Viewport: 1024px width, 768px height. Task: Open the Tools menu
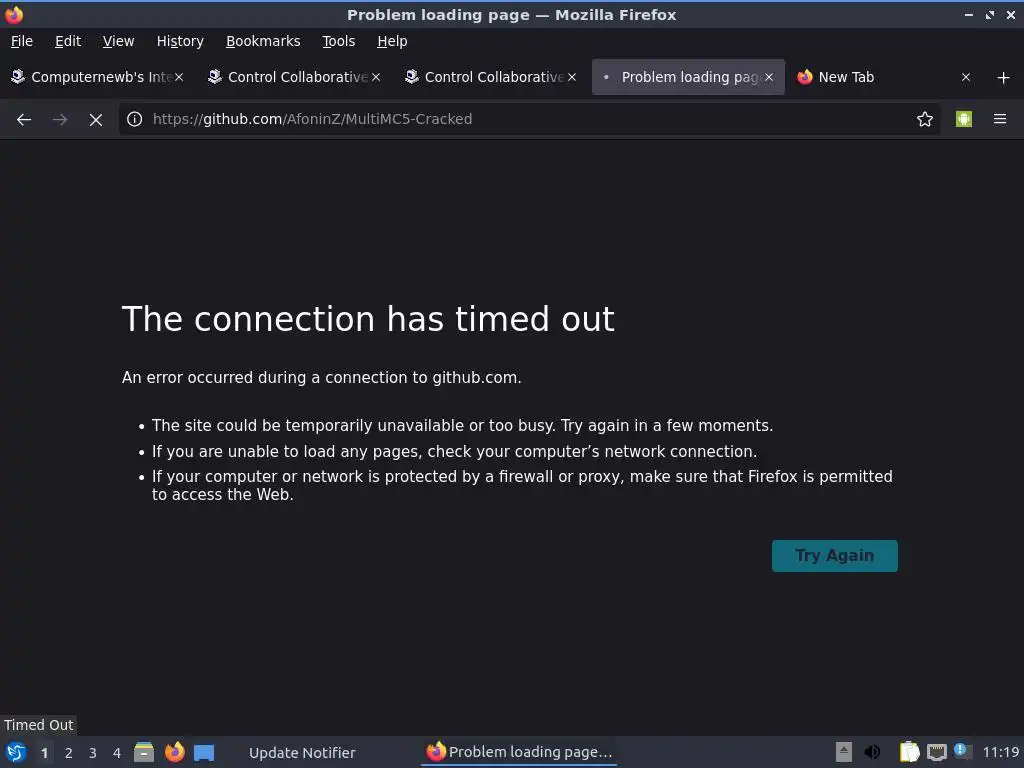tap(338, 41)
